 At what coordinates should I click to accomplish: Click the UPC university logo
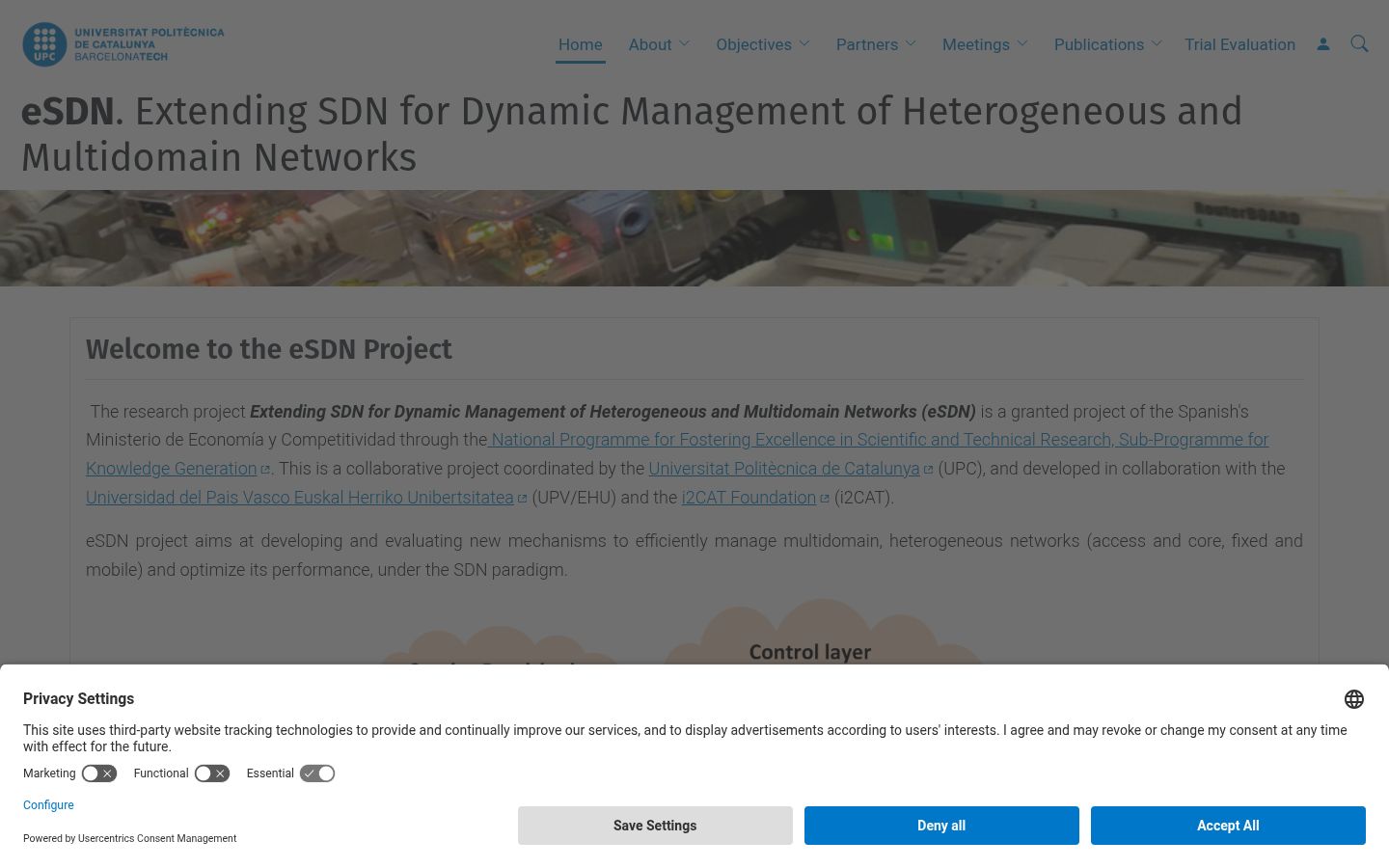pyautogui.click(x=123, y=44)
